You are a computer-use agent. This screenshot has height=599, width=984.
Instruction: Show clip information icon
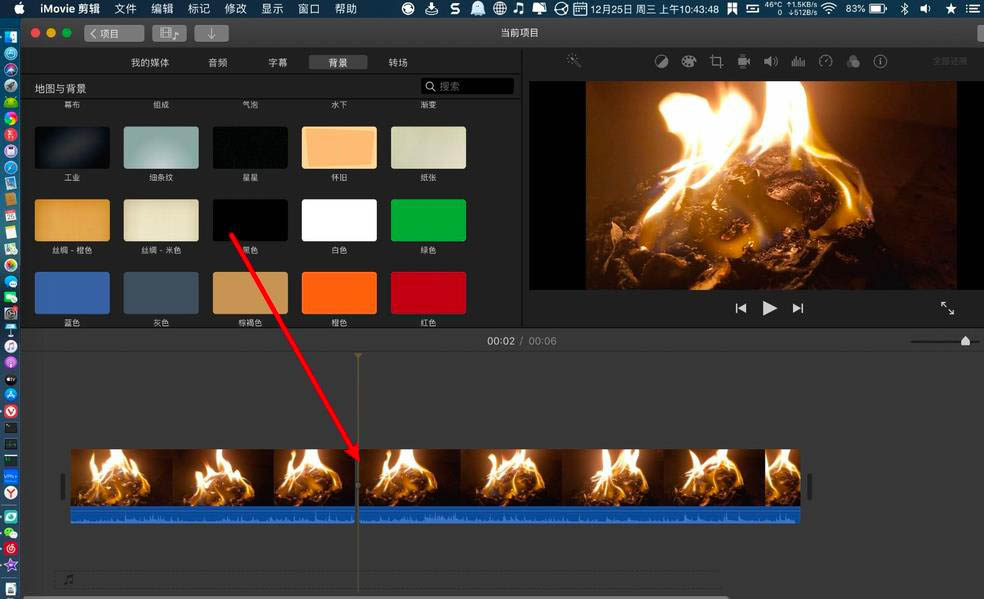pyautogui.click(x=880, y=62)
